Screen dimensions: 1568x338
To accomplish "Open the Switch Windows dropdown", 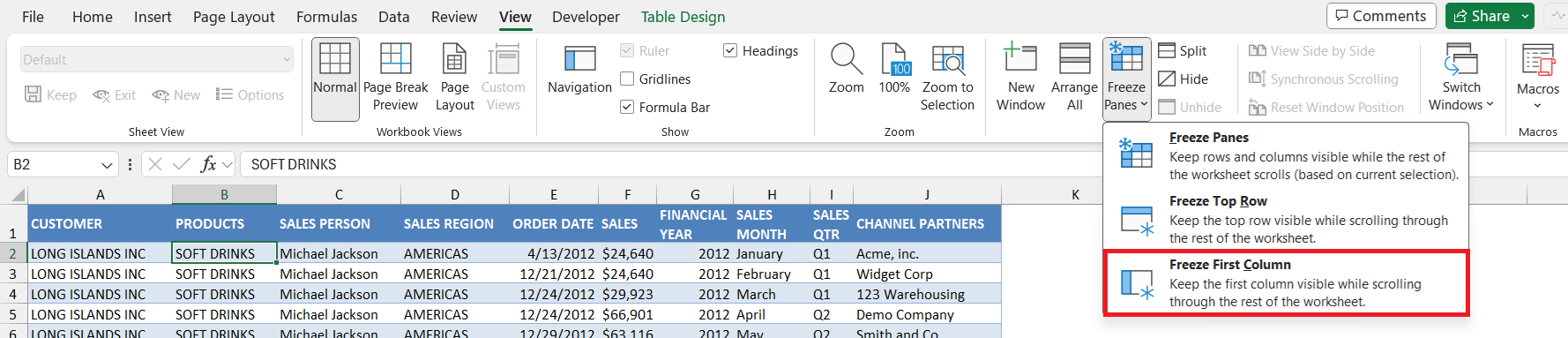I will (x=1461, y=78).
